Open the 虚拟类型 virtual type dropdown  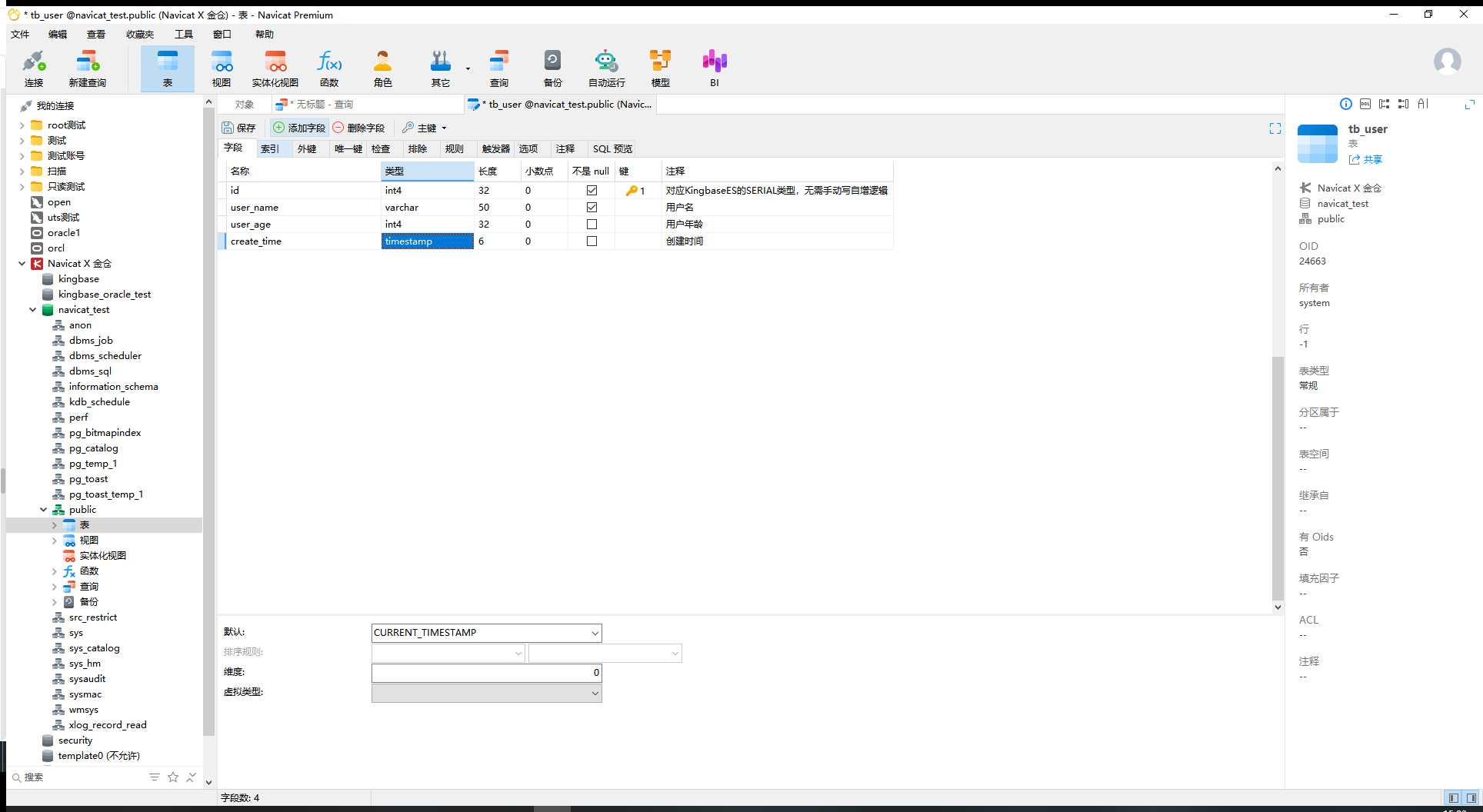[x=595, y=693]
